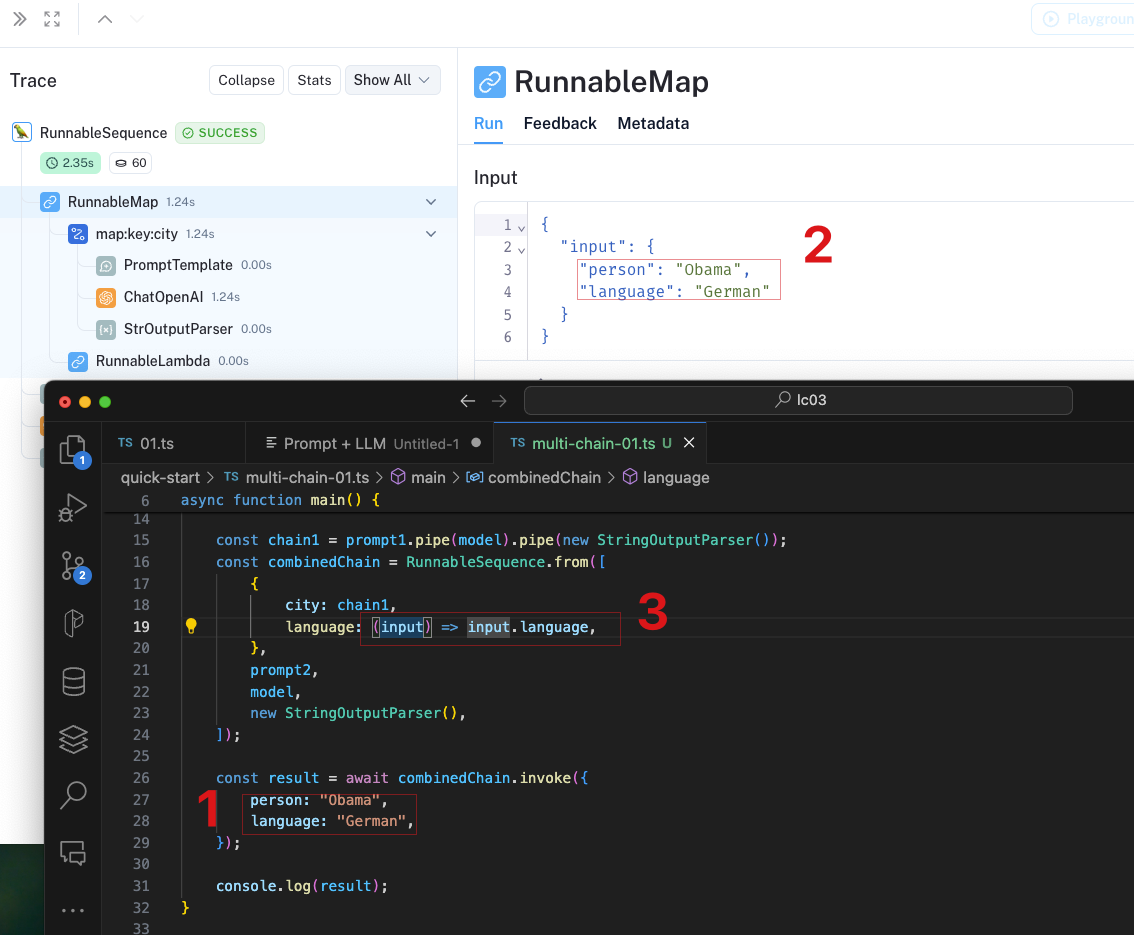Select RunnableMap trace row
The image size is (1134, 935).
229,202
